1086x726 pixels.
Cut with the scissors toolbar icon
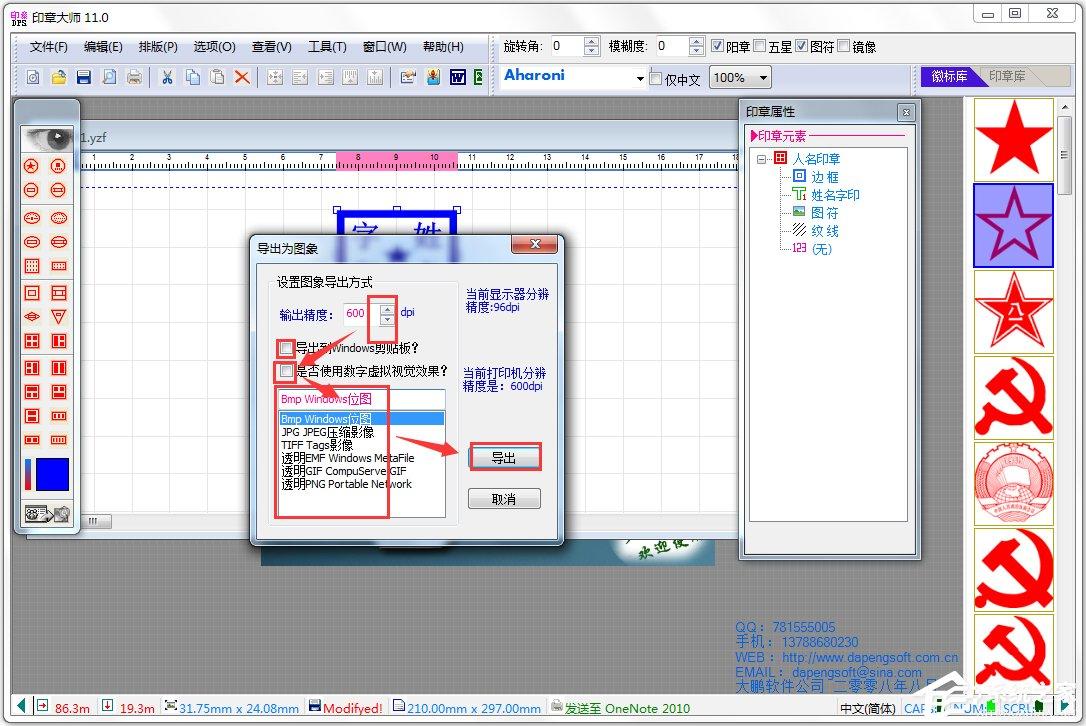167,77
